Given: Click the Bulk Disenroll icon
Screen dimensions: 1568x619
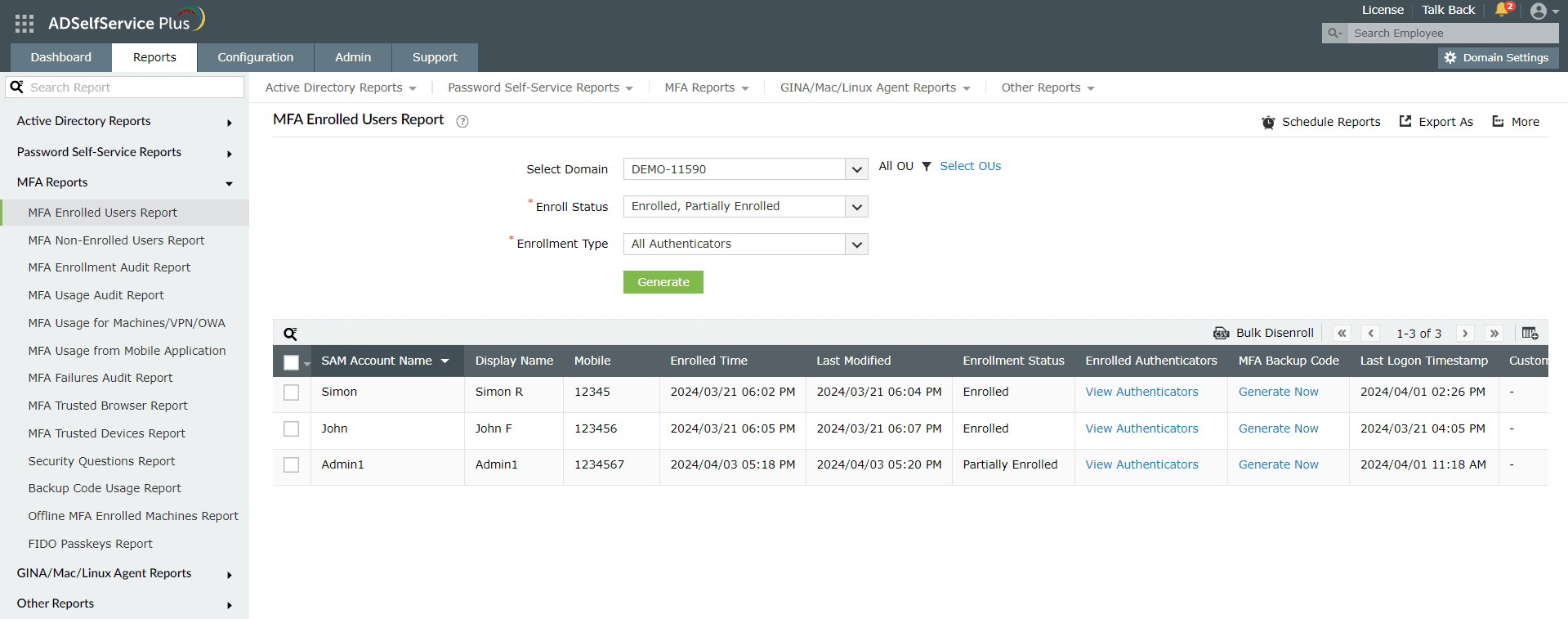Looking at the screenshot, I should point(1222,333).
